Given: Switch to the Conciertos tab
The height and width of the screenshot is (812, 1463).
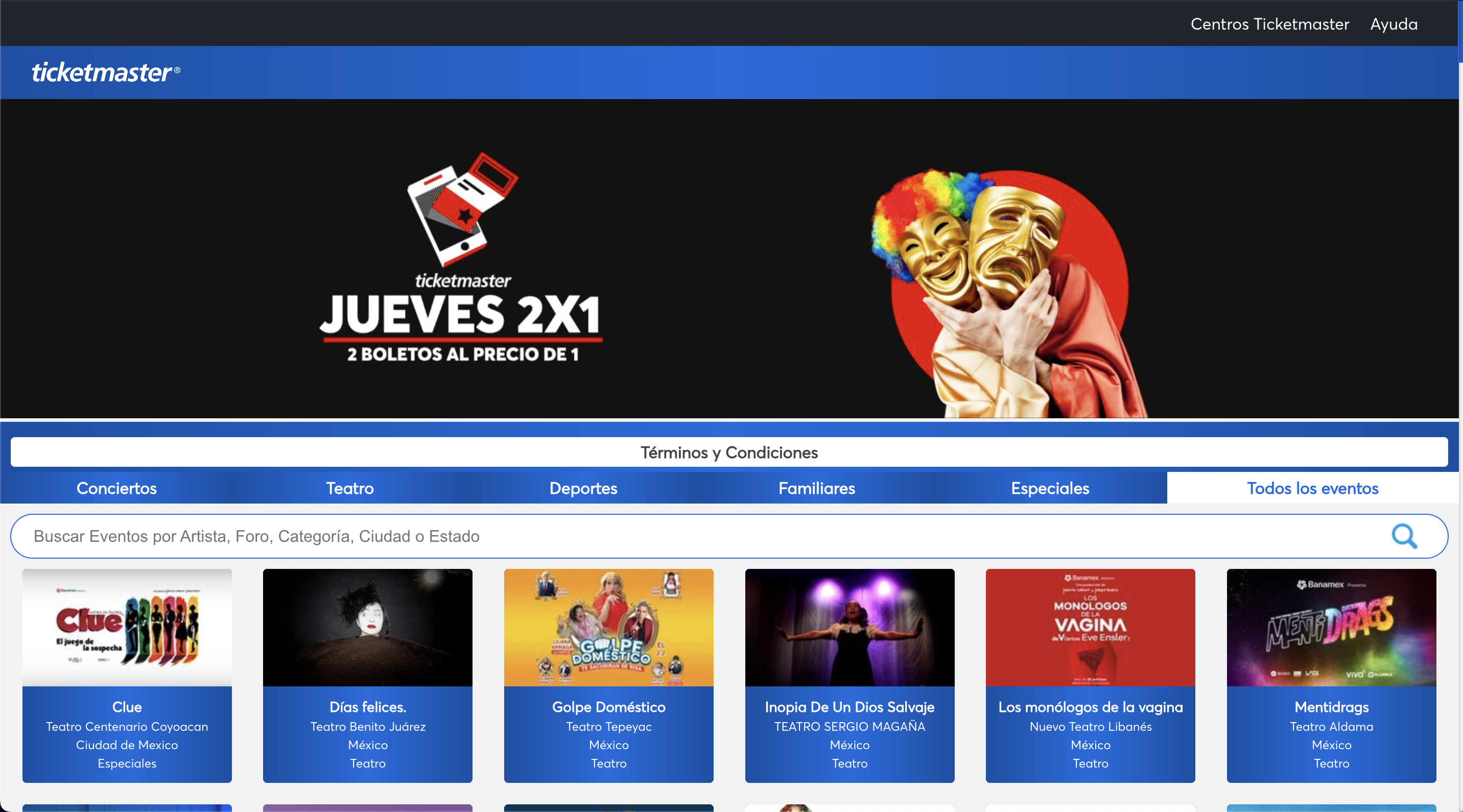Looking at the screenshot, I should point(116,488).
